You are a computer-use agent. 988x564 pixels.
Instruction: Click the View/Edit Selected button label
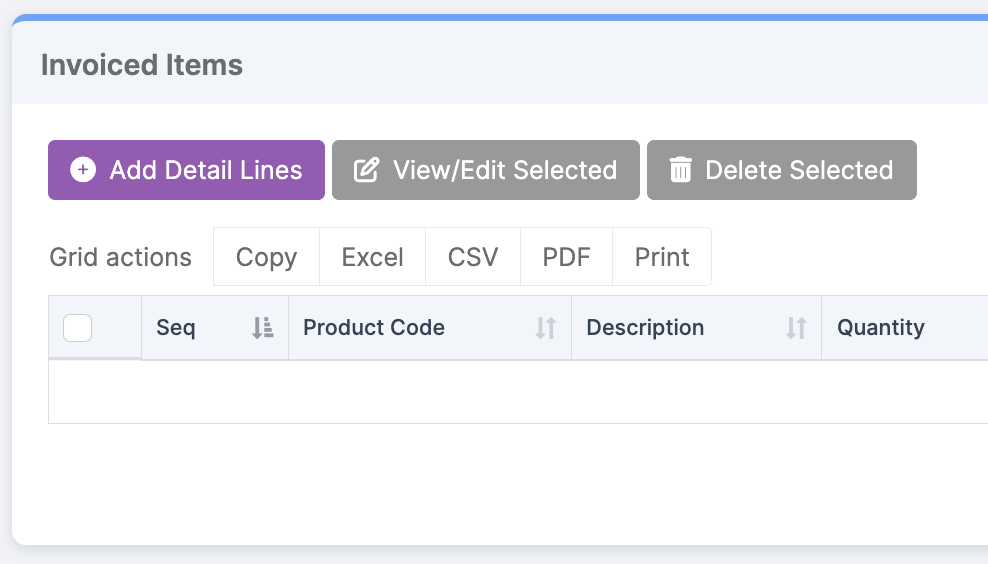point(505,170)
